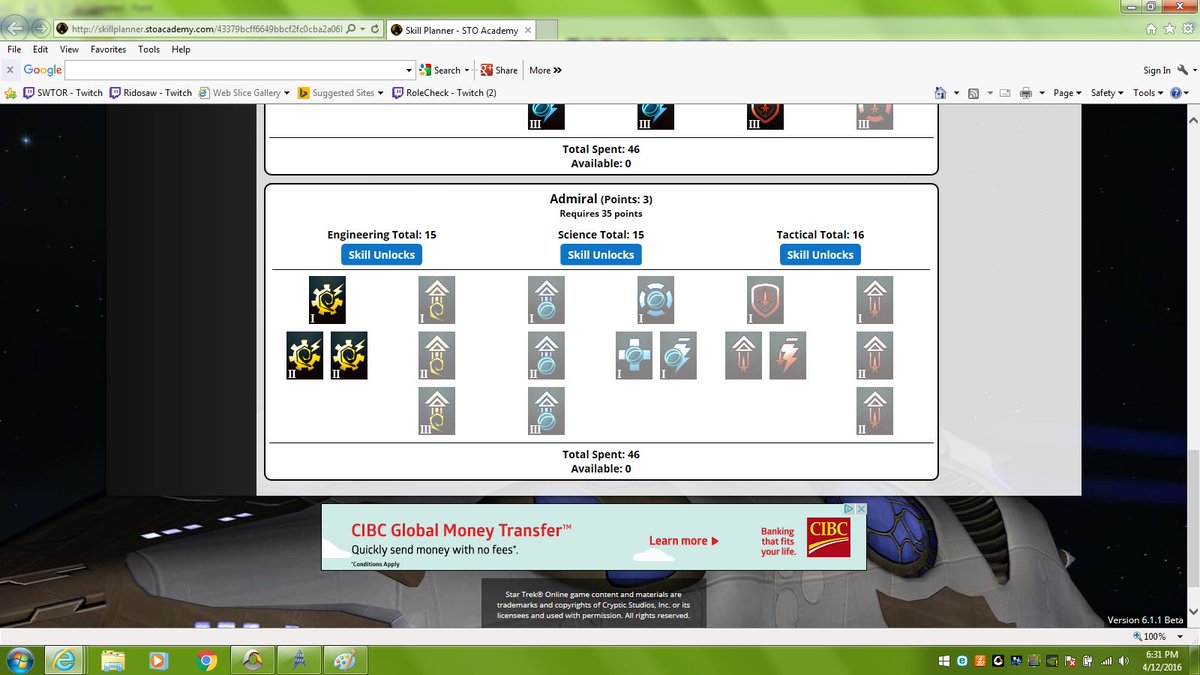Select the Science rank III training skill icon
Image resolution: width=1200 pixels, height=675 pixels.
[x=546, y=410]
